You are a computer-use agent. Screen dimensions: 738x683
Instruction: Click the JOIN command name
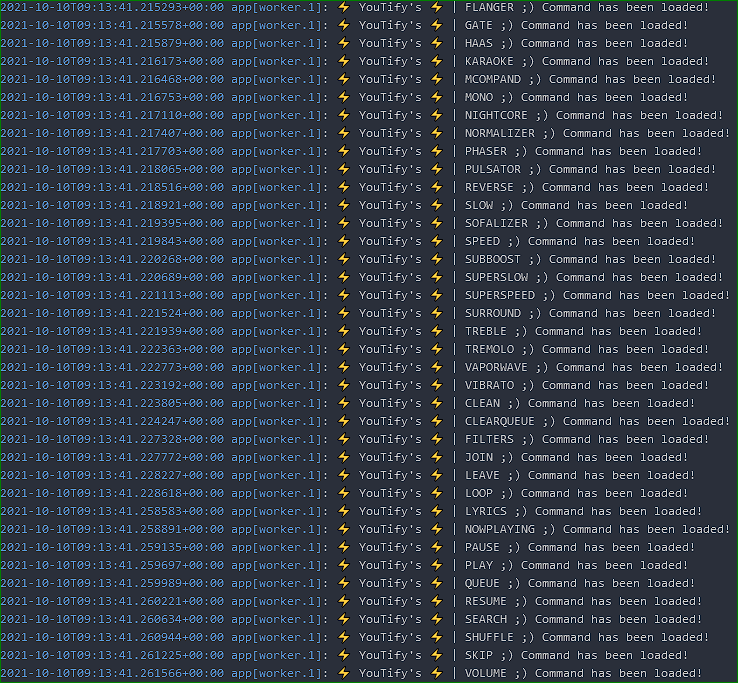coord(479,457)
